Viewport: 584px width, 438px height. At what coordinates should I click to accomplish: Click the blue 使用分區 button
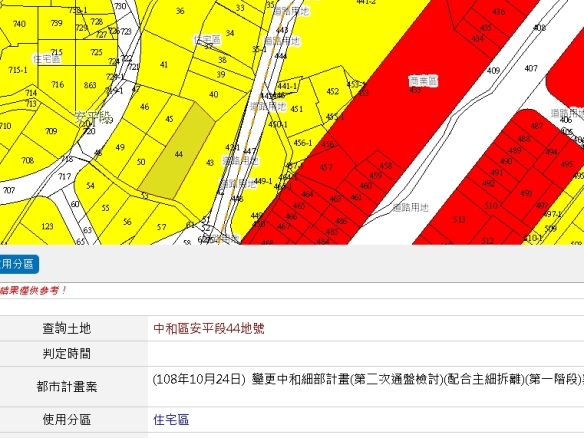18,264
